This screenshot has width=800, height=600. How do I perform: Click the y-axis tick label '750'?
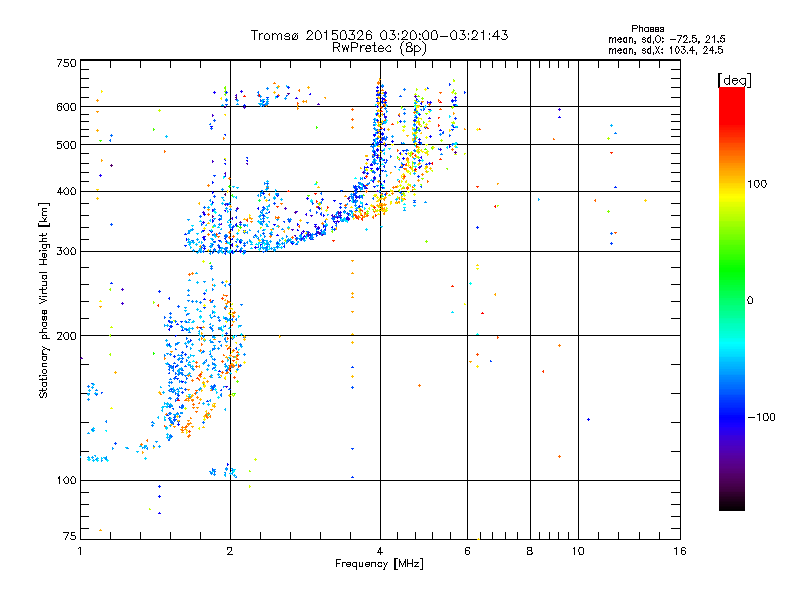coord(66,63)
